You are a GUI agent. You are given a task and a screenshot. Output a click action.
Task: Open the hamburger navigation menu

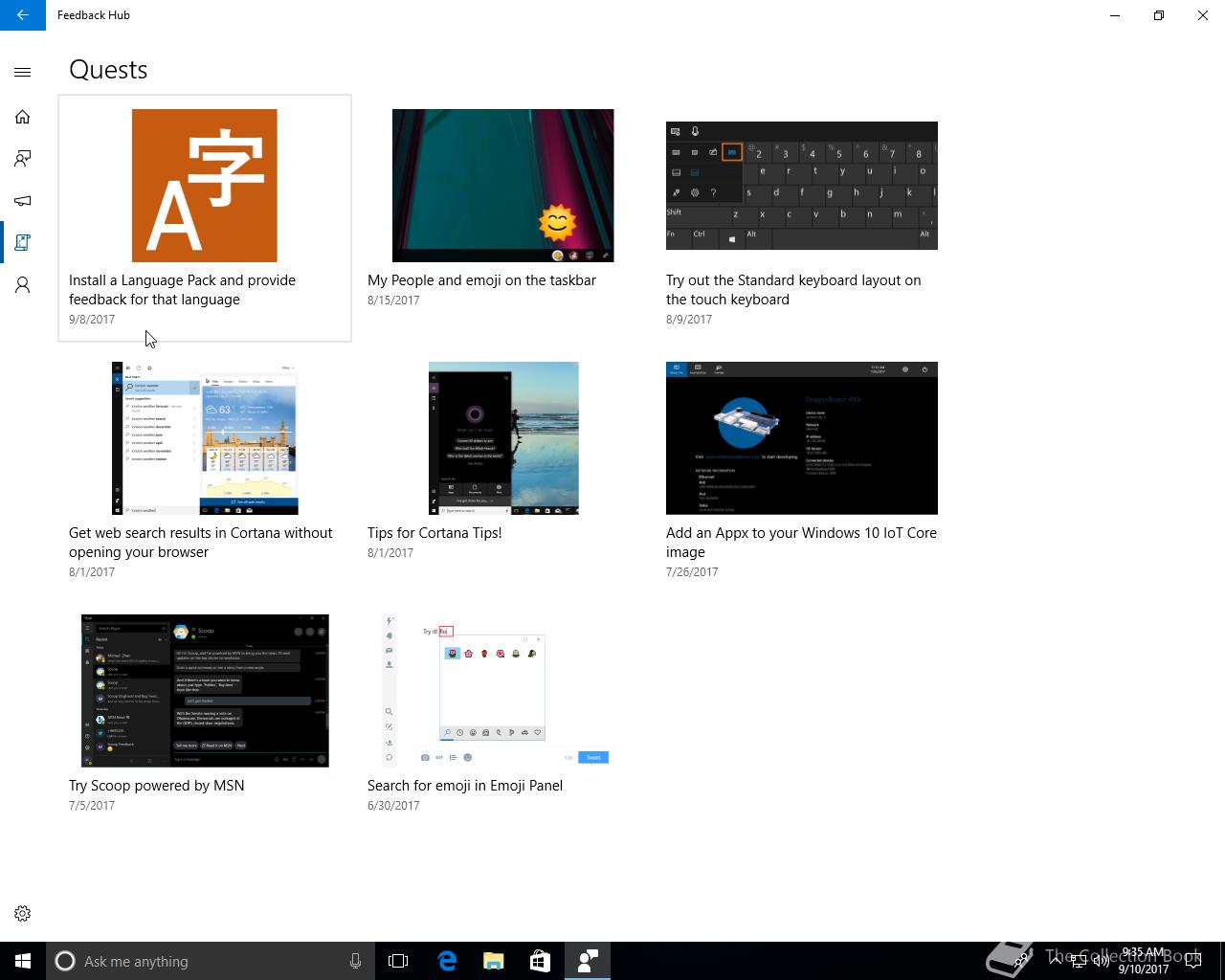click(23, 72)
